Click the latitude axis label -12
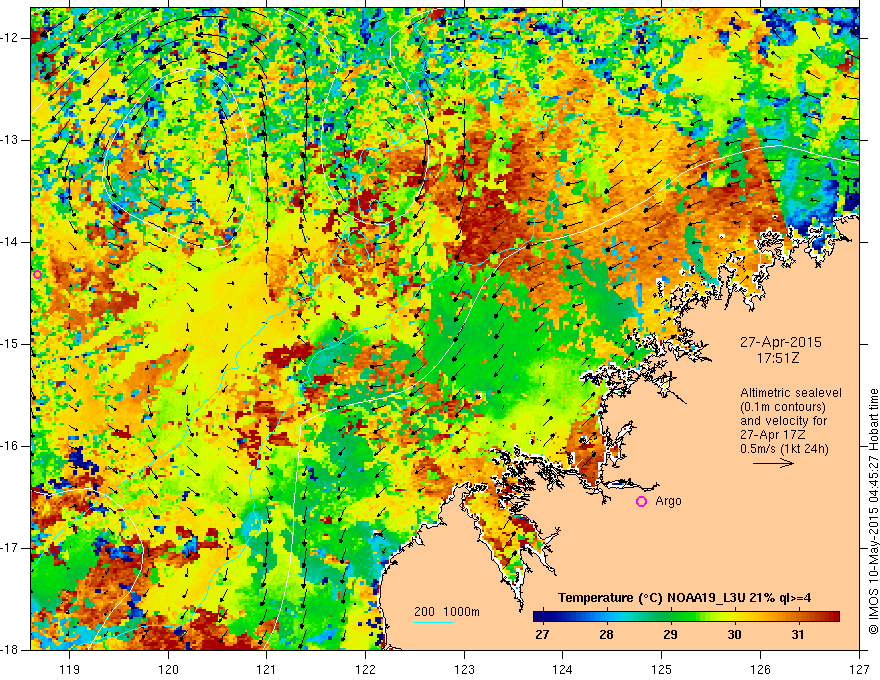Image resolution: width=880 pixels, height=680 pixels. coord(11,38)
